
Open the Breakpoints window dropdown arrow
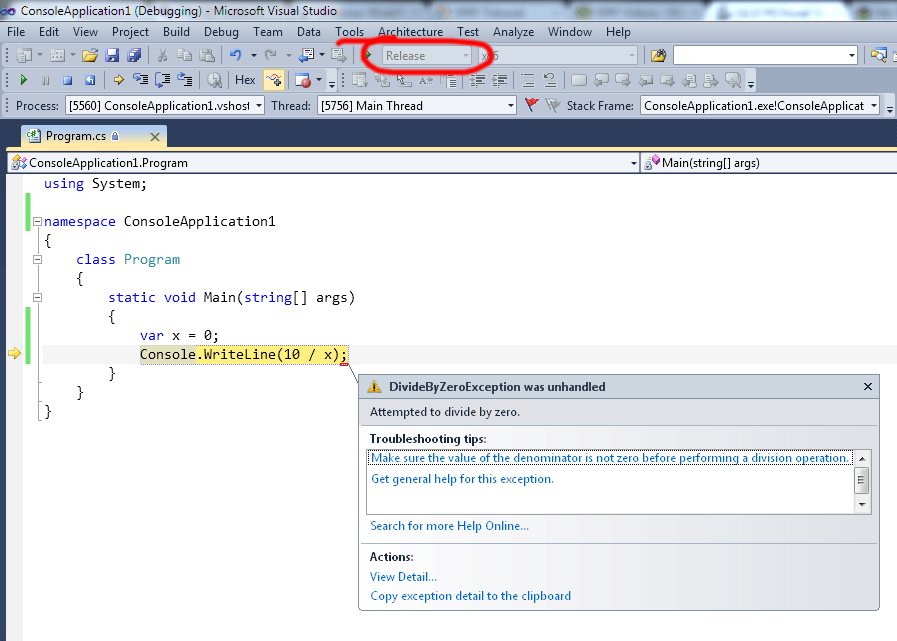tap(319, 80)
